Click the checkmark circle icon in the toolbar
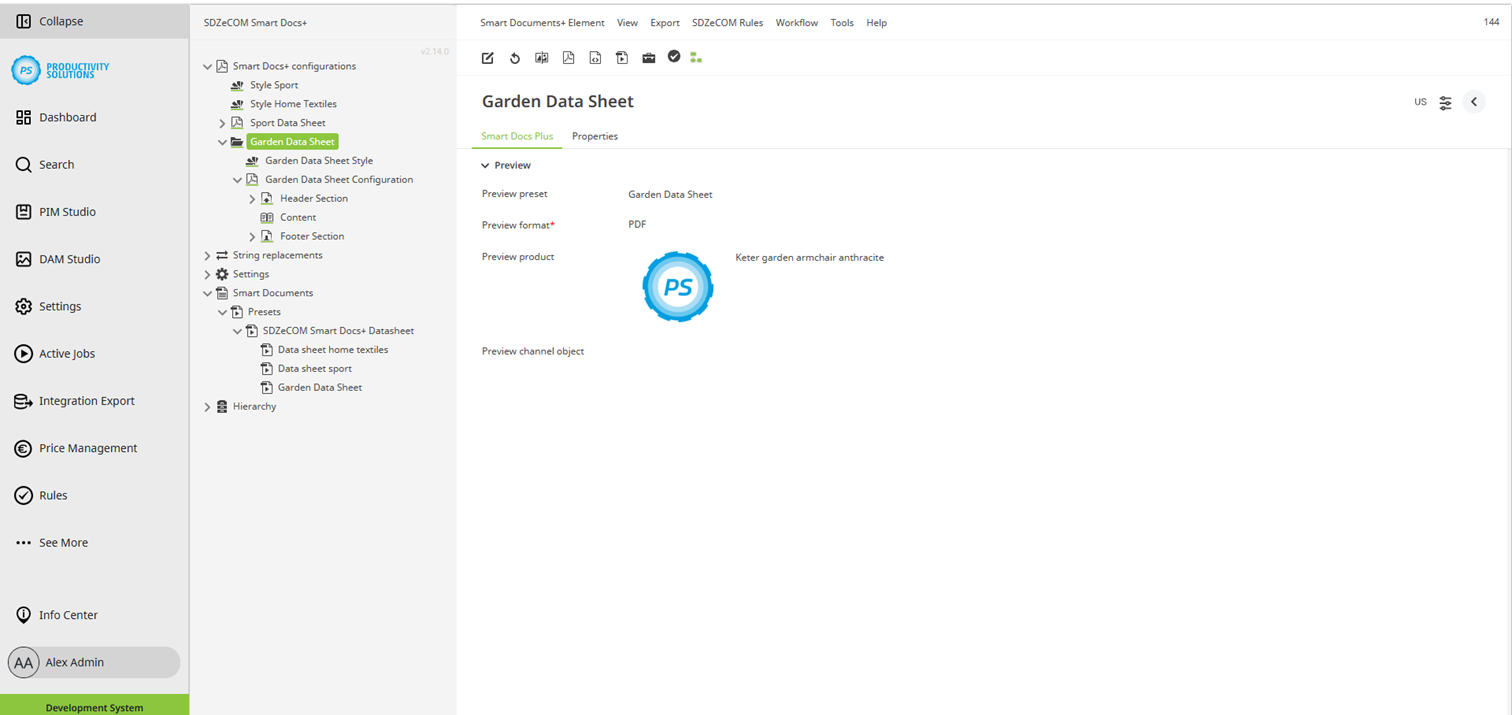Viewport: 1512px width, 715px height. (x=673, y=57)
